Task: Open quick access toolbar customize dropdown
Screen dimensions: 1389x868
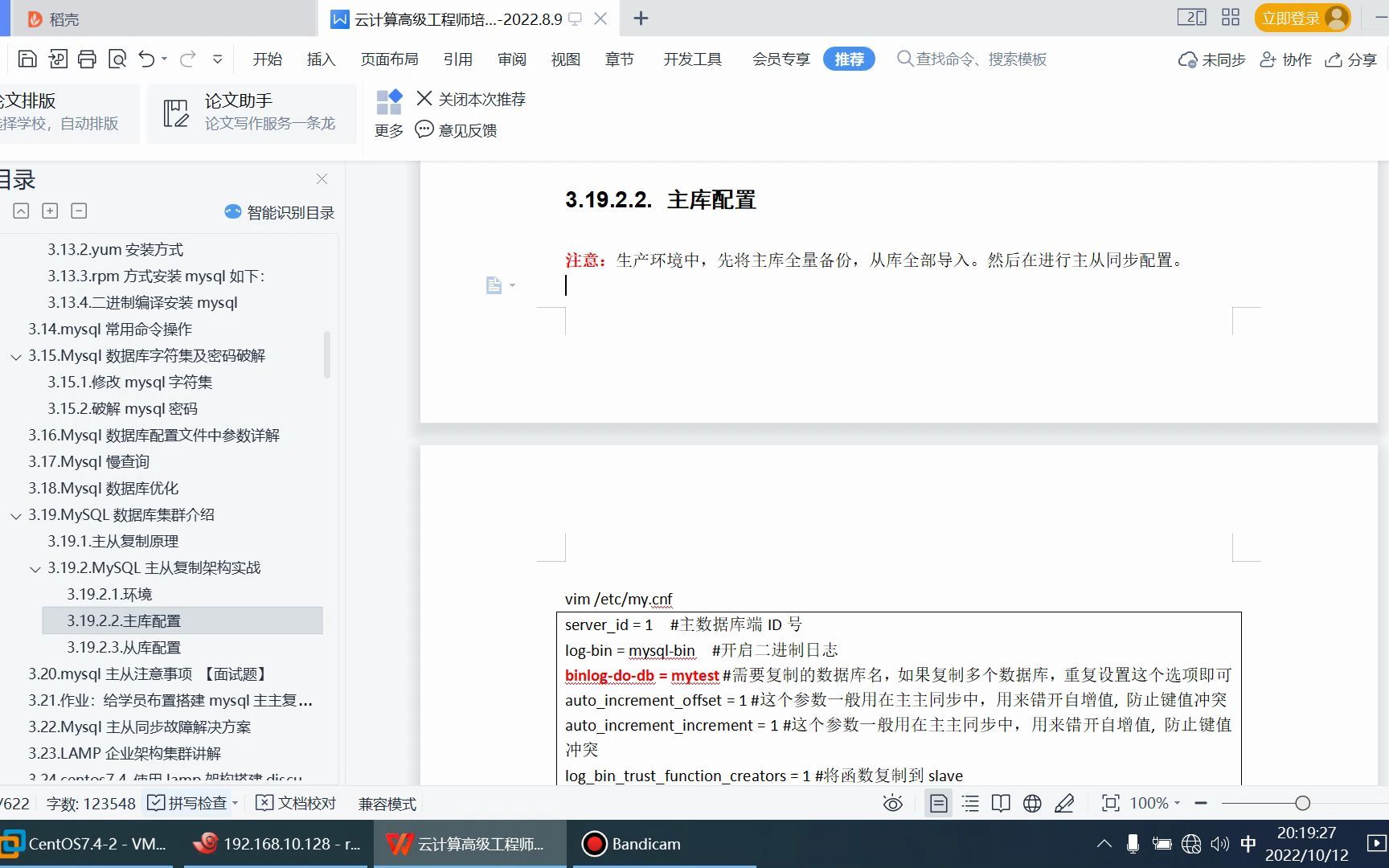Action: (217, 59)
